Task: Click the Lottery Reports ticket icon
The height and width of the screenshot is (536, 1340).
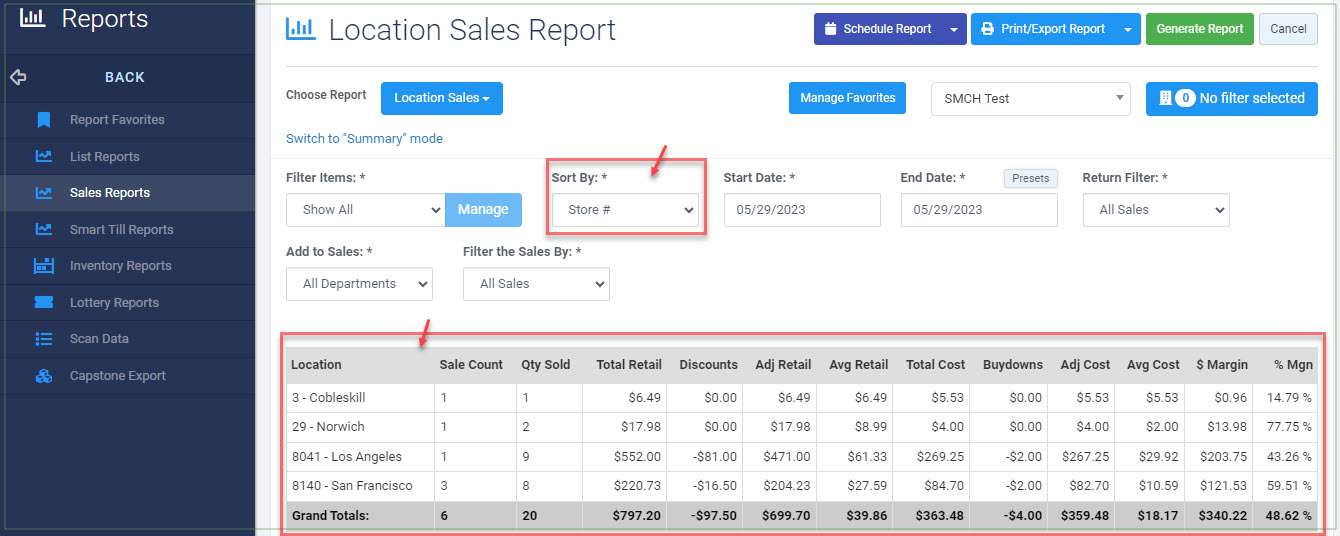Action: [x=43, y=303]
